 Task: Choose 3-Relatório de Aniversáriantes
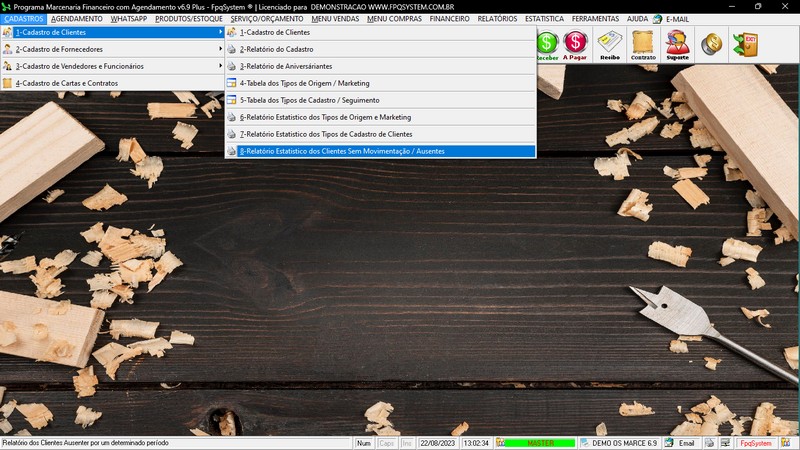tap(381, 66)
